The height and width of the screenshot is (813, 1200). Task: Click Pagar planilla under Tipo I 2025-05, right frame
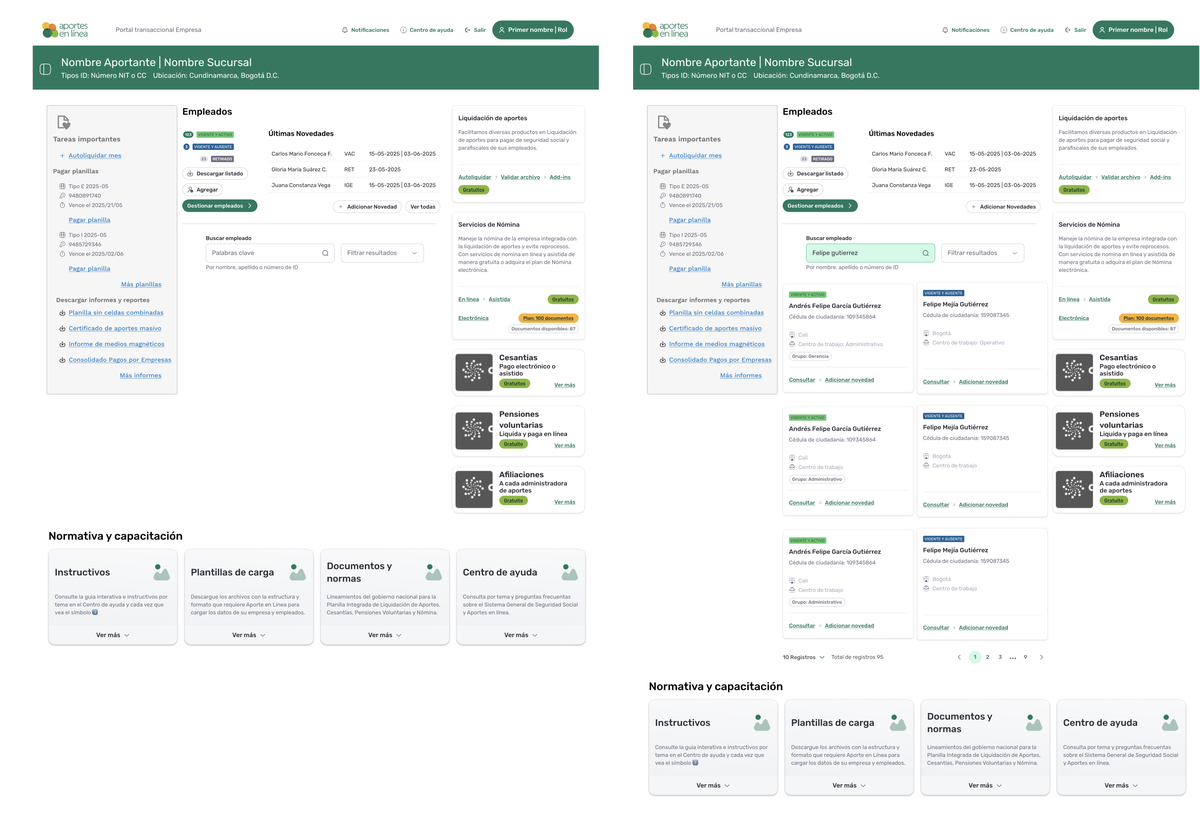tap(689, 268)
